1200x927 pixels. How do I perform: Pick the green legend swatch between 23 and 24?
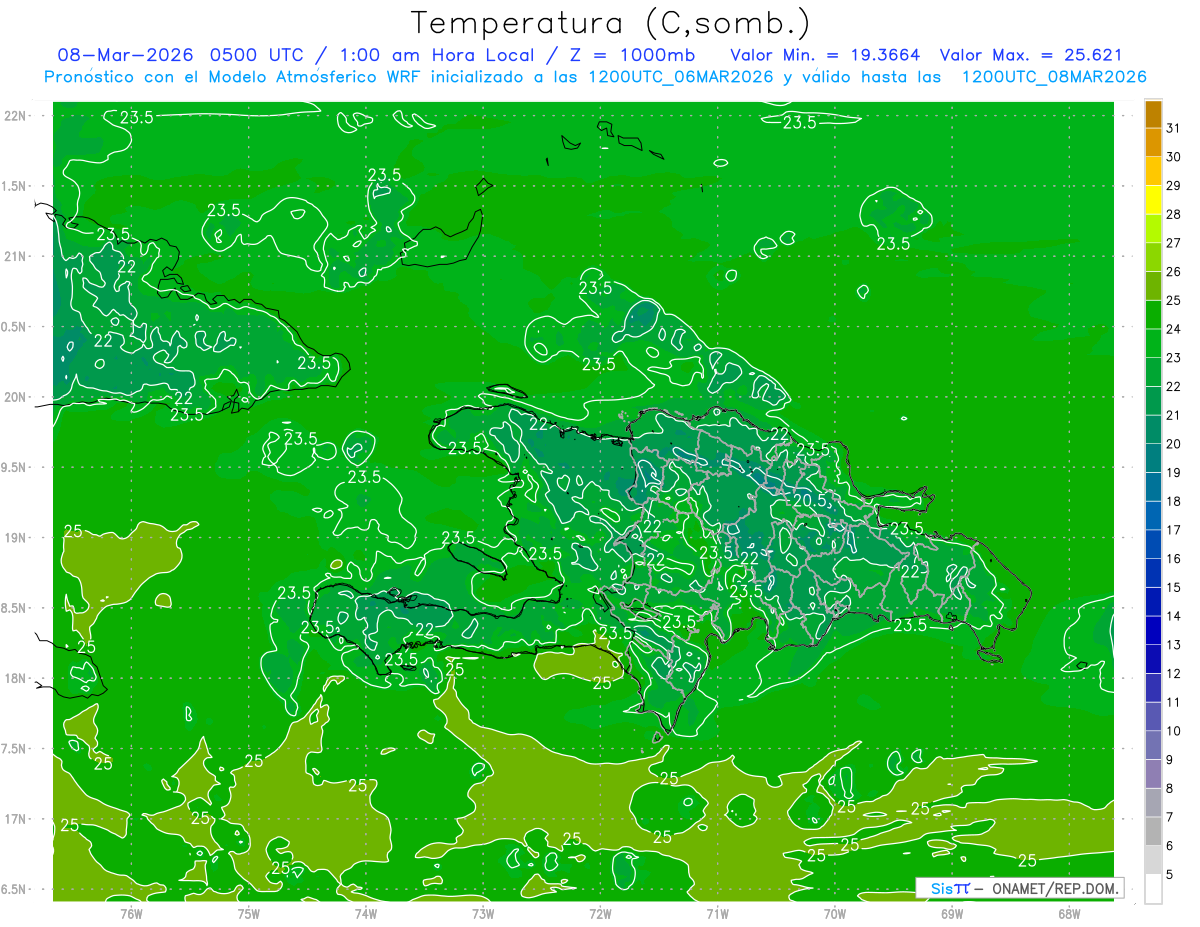1153,343
